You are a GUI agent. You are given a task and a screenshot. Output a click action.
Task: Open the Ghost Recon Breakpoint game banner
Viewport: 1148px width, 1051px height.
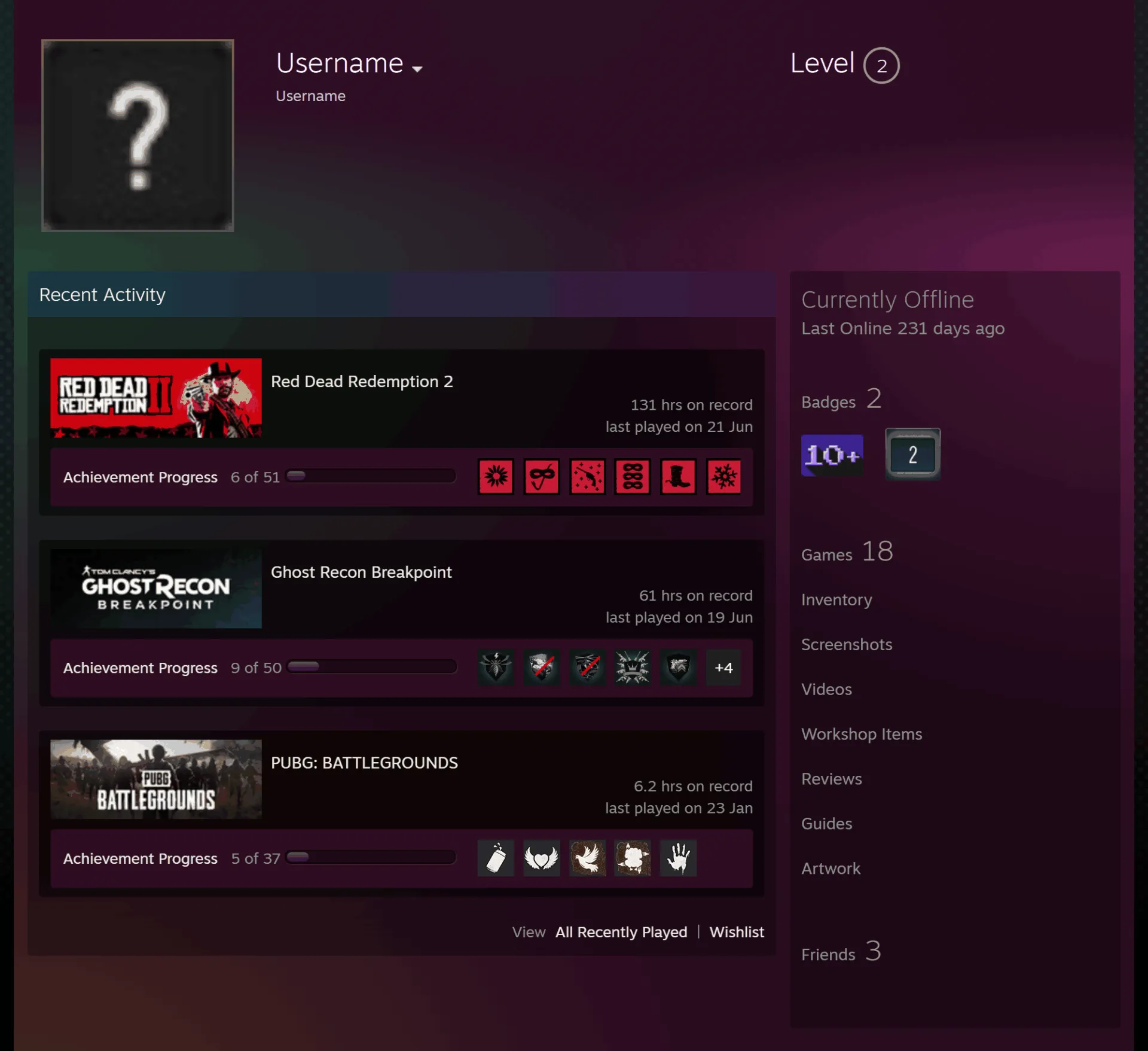tap(155, 589)
